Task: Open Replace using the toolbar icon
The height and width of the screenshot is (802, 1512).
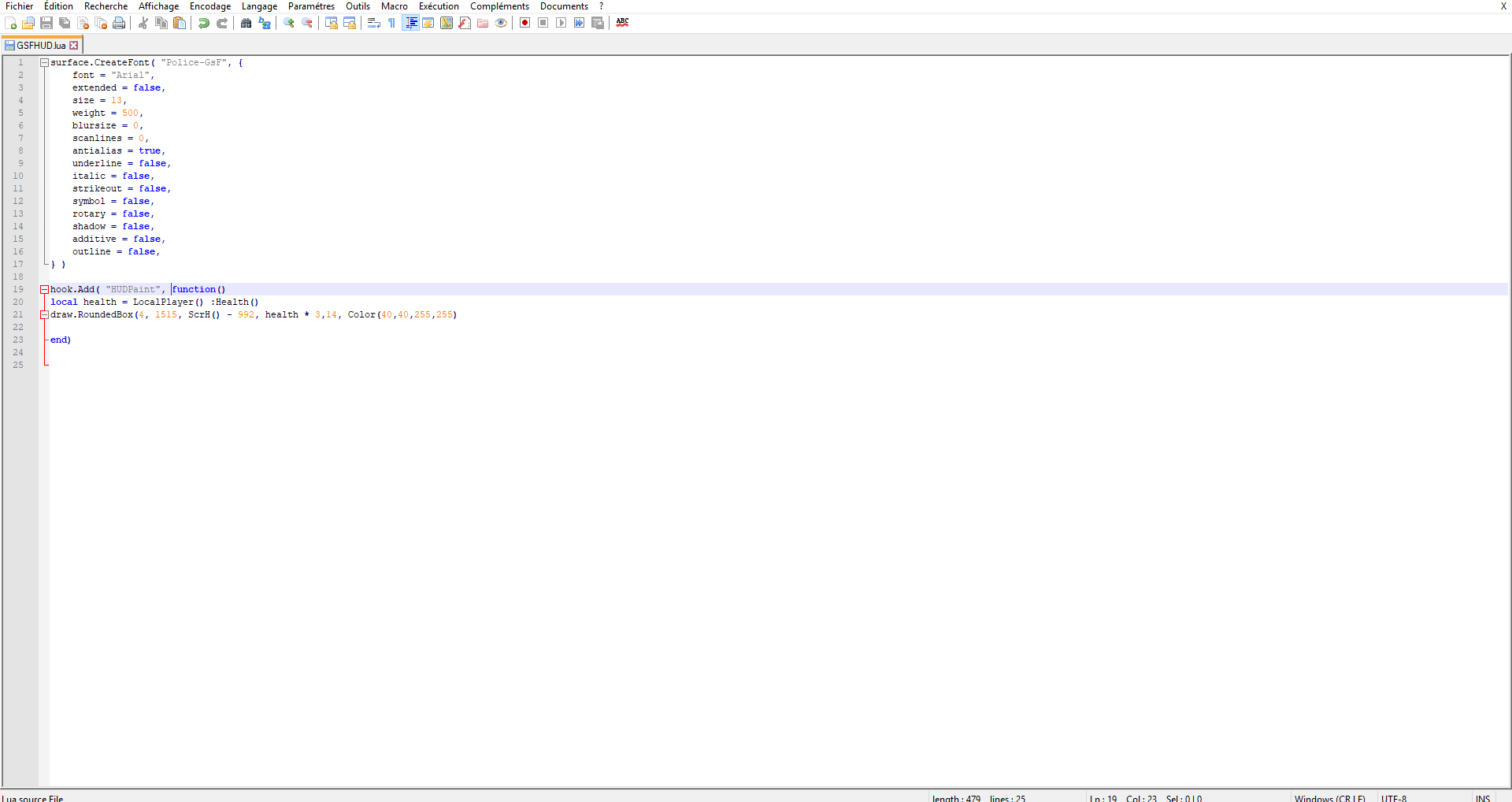Action: click(x=265, y=23)
